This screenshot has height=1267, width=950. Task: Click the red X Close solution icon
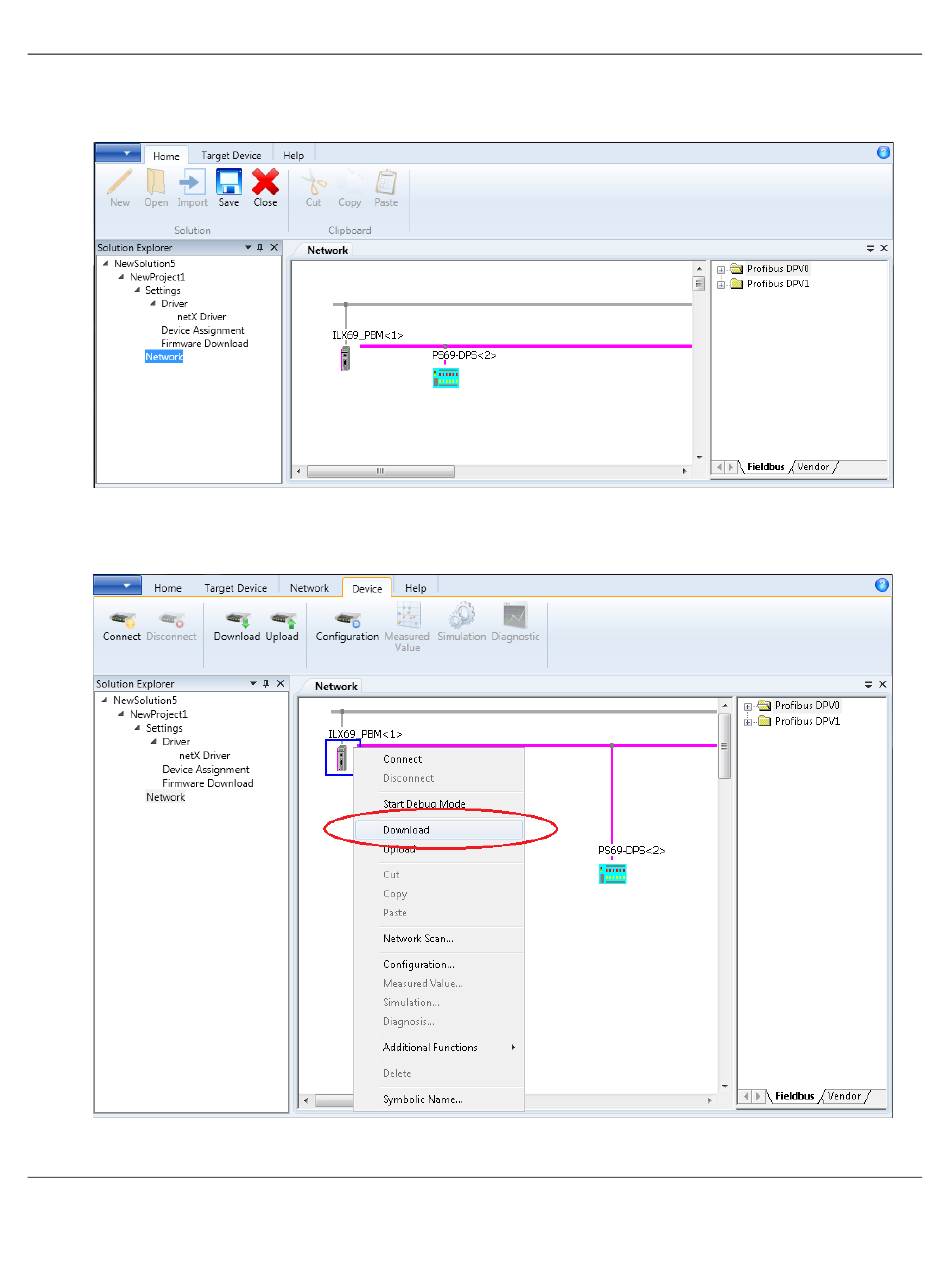pyautogui.click(x=265, y=181)
